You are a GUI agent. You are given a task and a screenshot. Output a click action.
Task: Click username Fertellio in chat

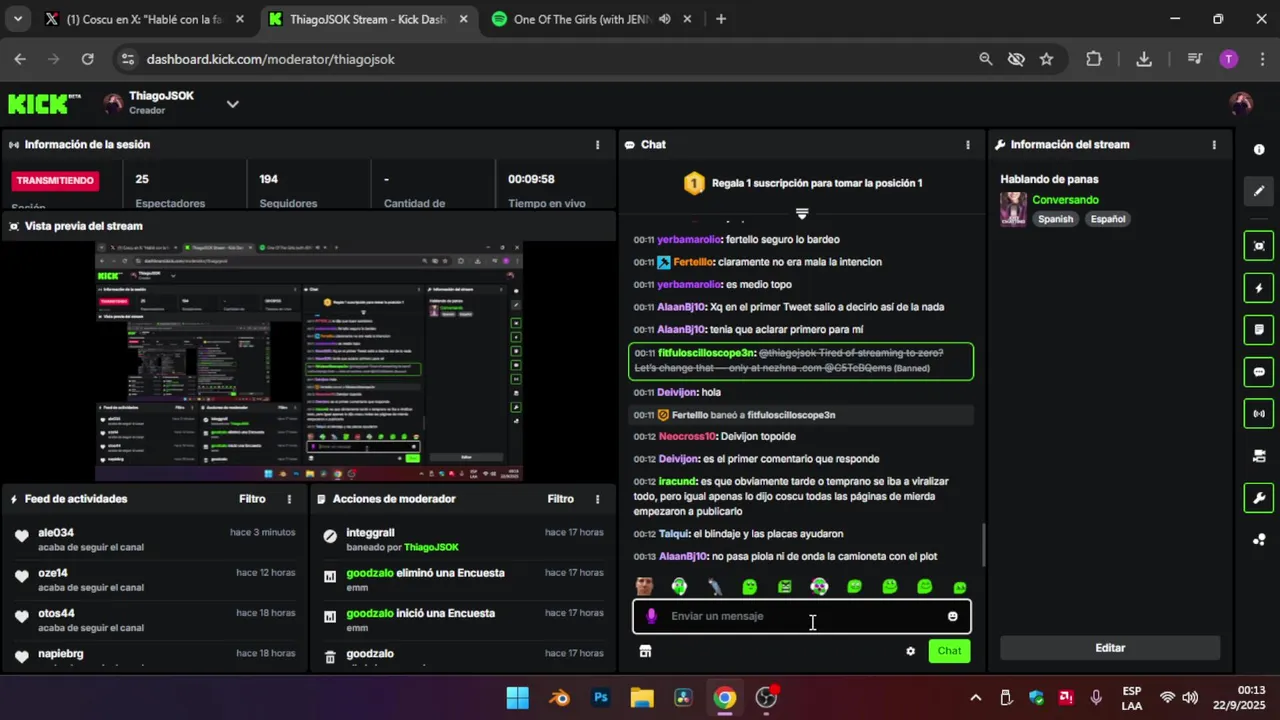[693, 262]
